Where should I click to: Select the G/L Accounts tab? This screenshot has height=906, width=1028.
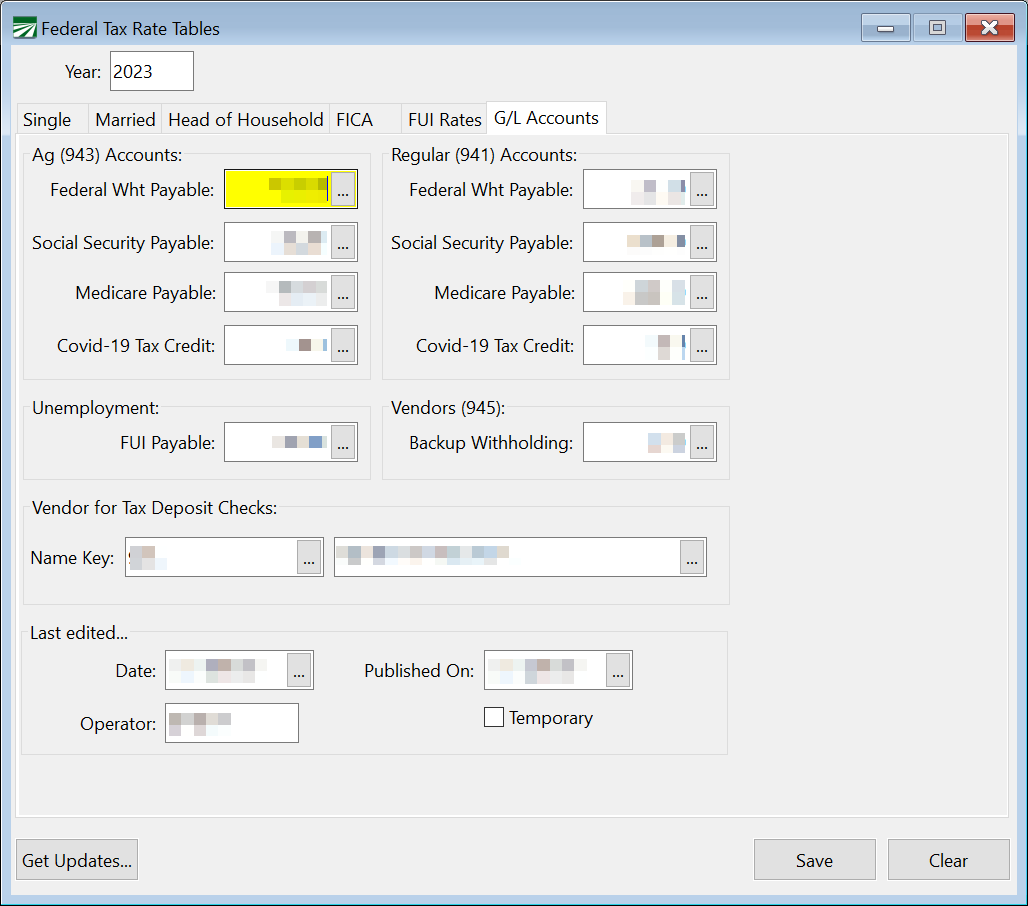pyautogui.click(x=546, y=118)
